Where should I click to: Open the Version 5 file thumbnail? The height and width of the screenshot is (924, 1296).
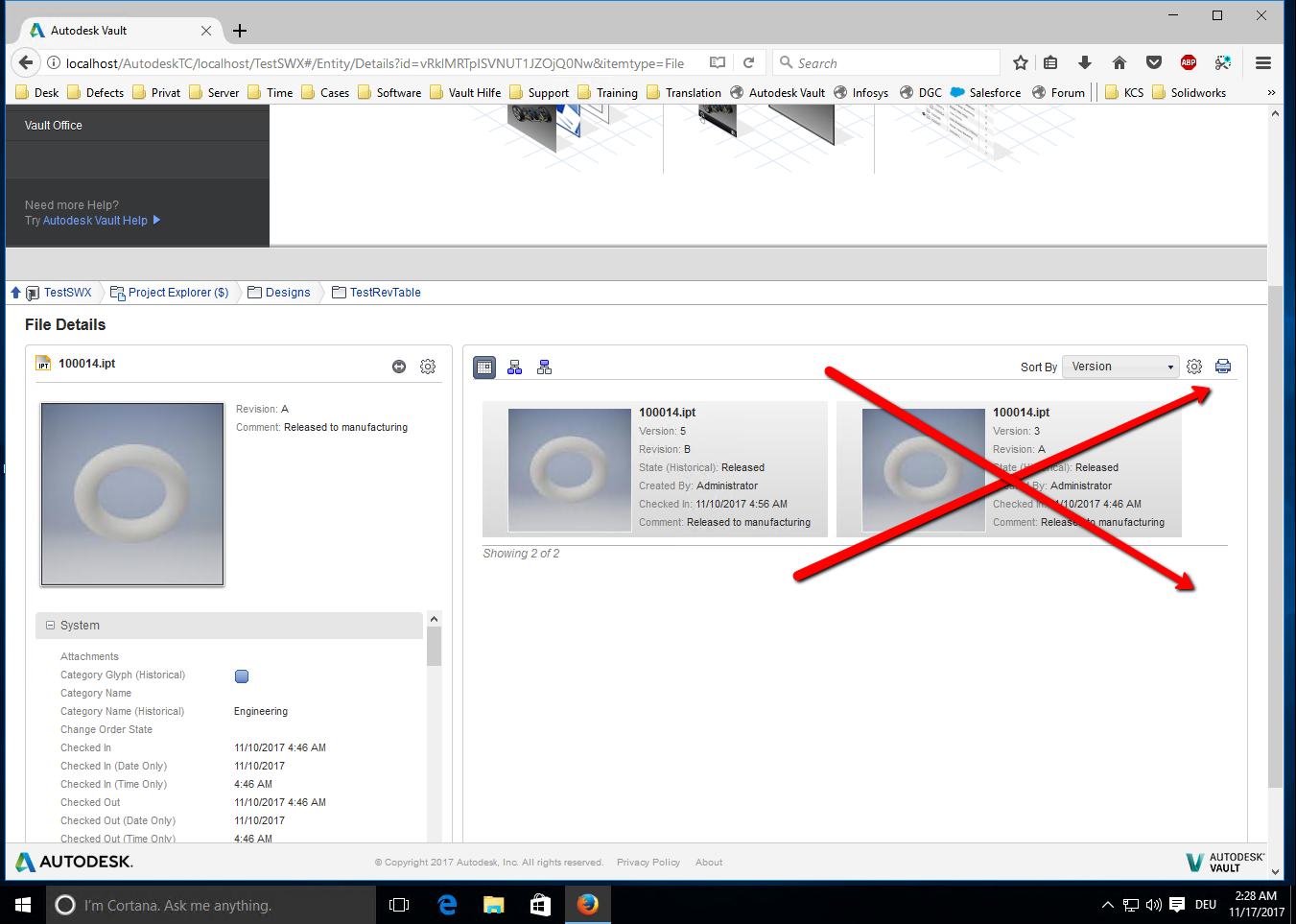click(x=570, y=470)
